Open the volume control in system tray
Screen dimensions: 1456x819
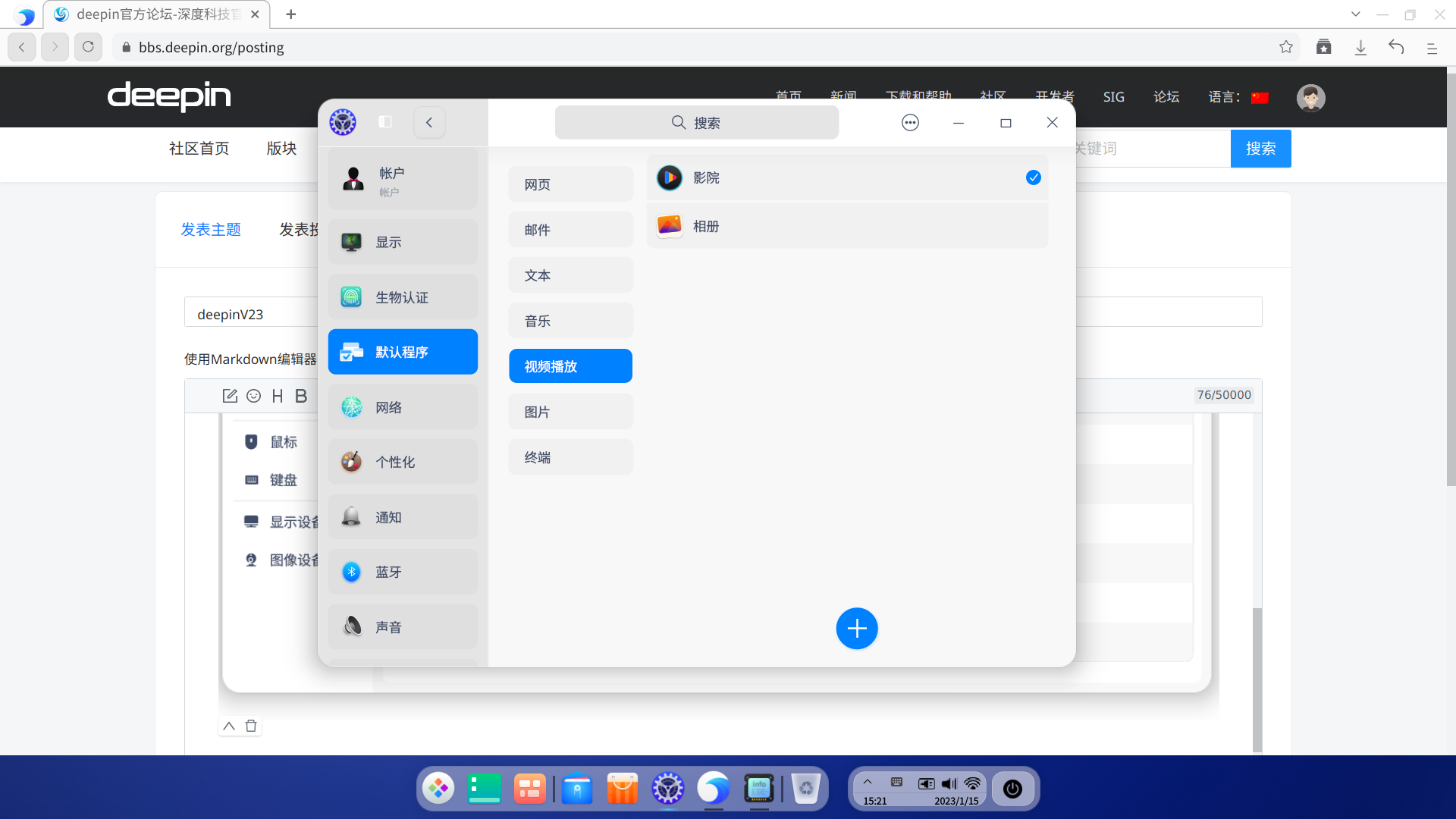click(x=949, y=783)
